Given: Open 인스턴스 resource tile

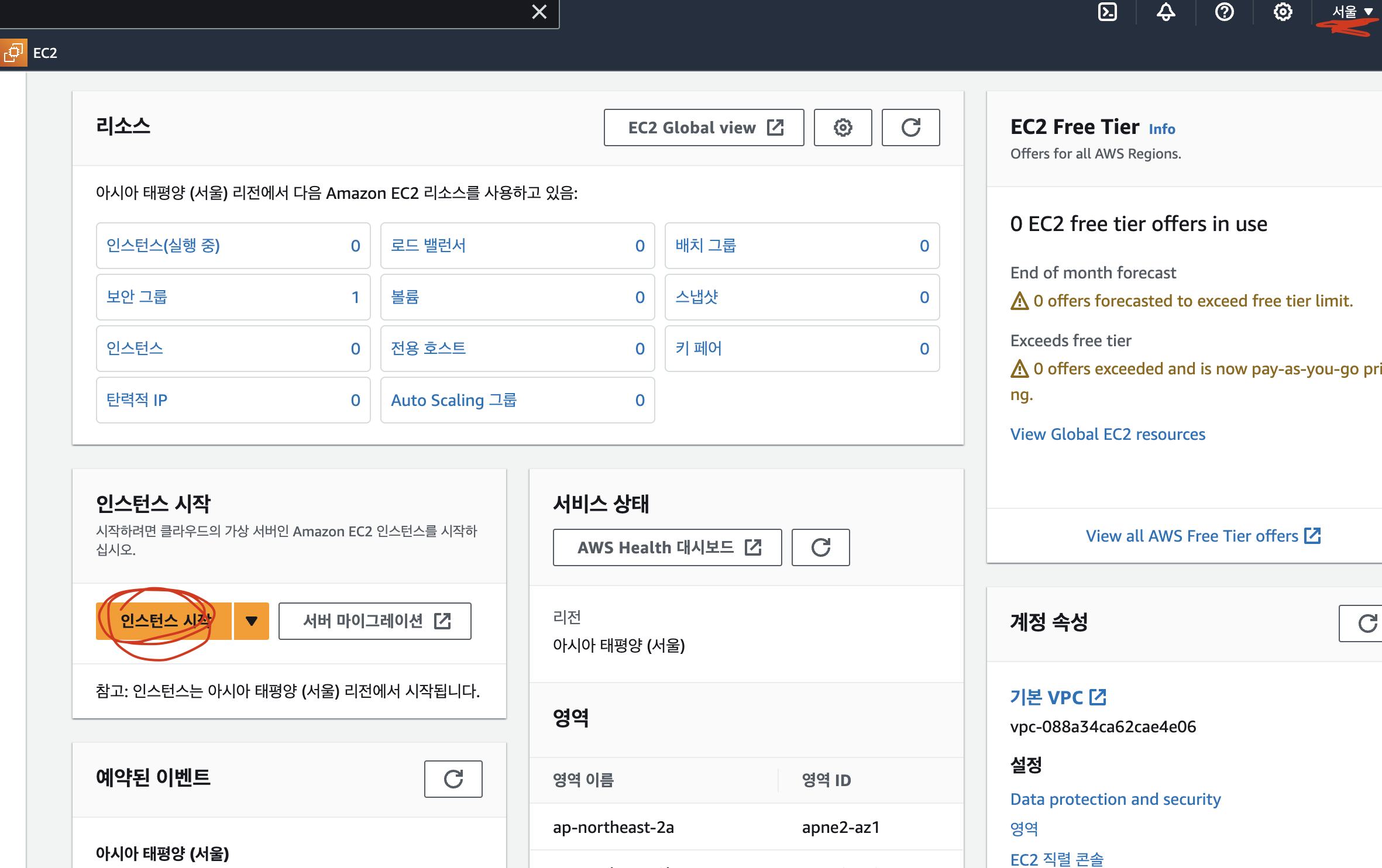Looking at the screenshot, I should pos(233,349).
